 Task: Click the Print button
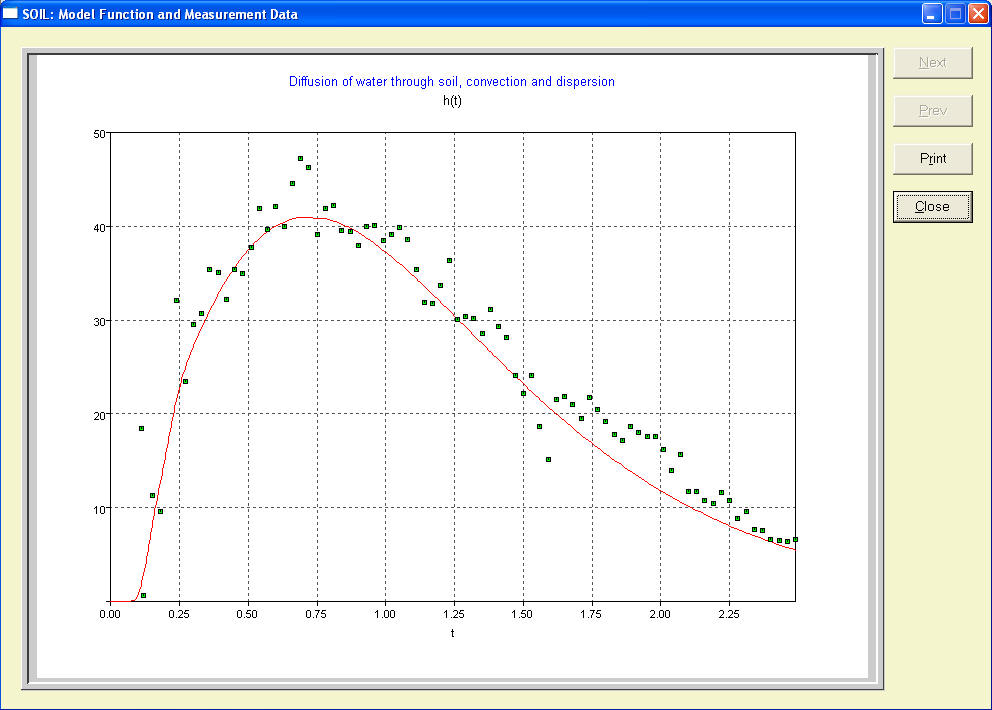[932, 158]
